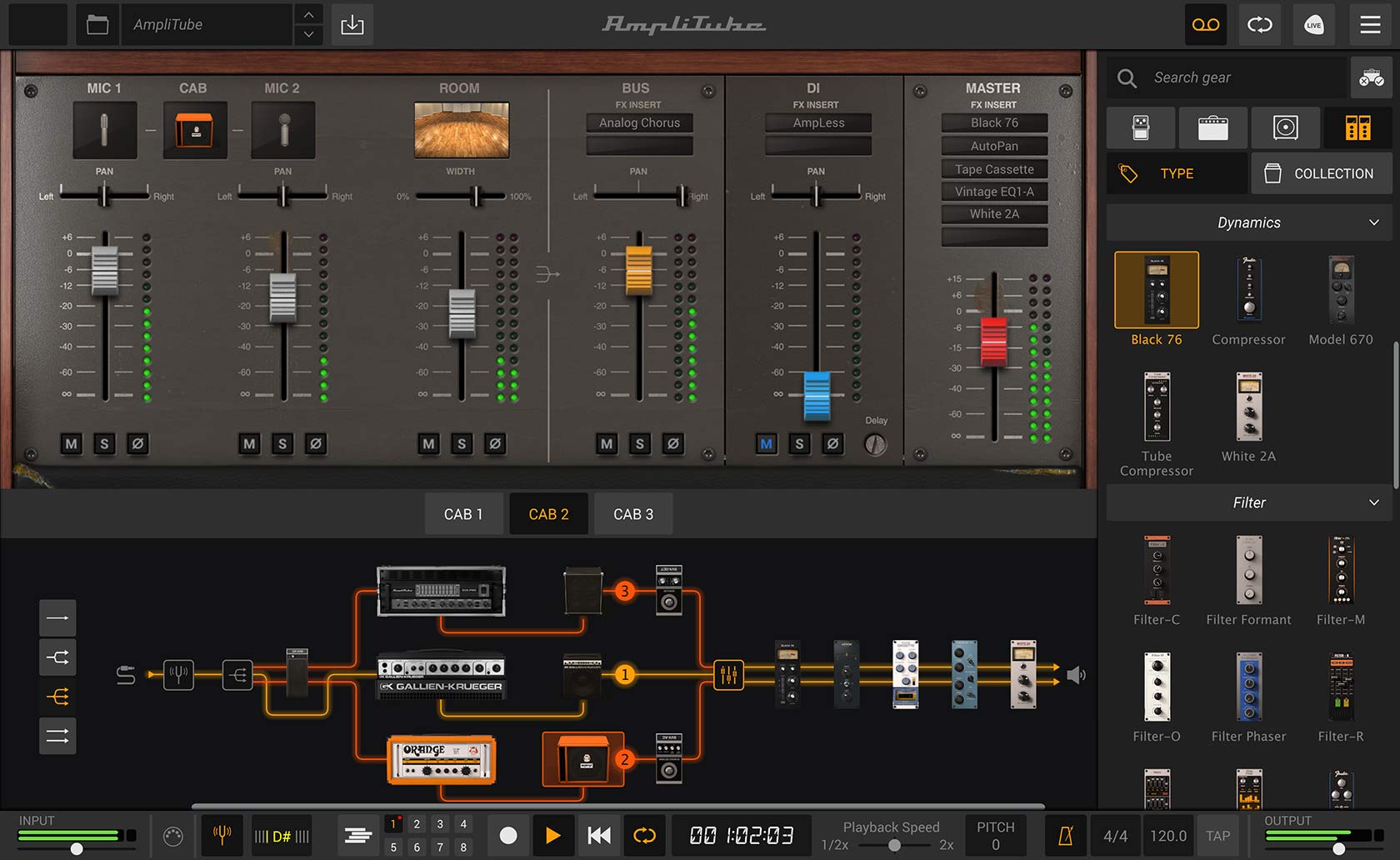Solo the MIC 2 channel

(x=282, y=444)
